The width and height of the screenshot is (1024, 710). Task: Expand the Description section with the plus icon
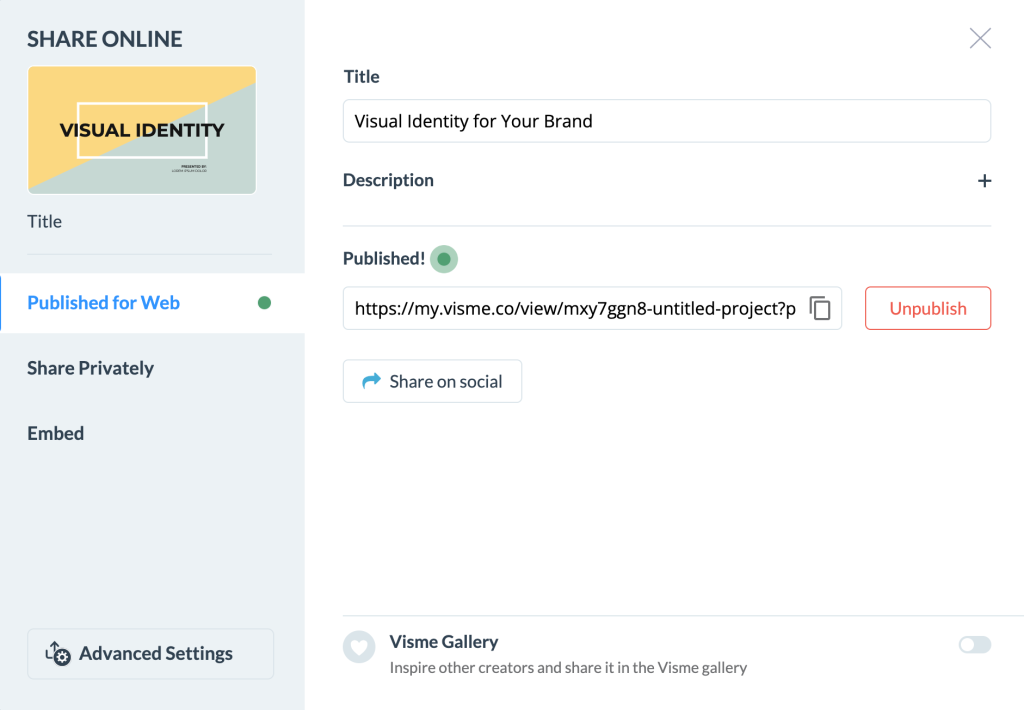pyautogui.click(x=984, y=181)
